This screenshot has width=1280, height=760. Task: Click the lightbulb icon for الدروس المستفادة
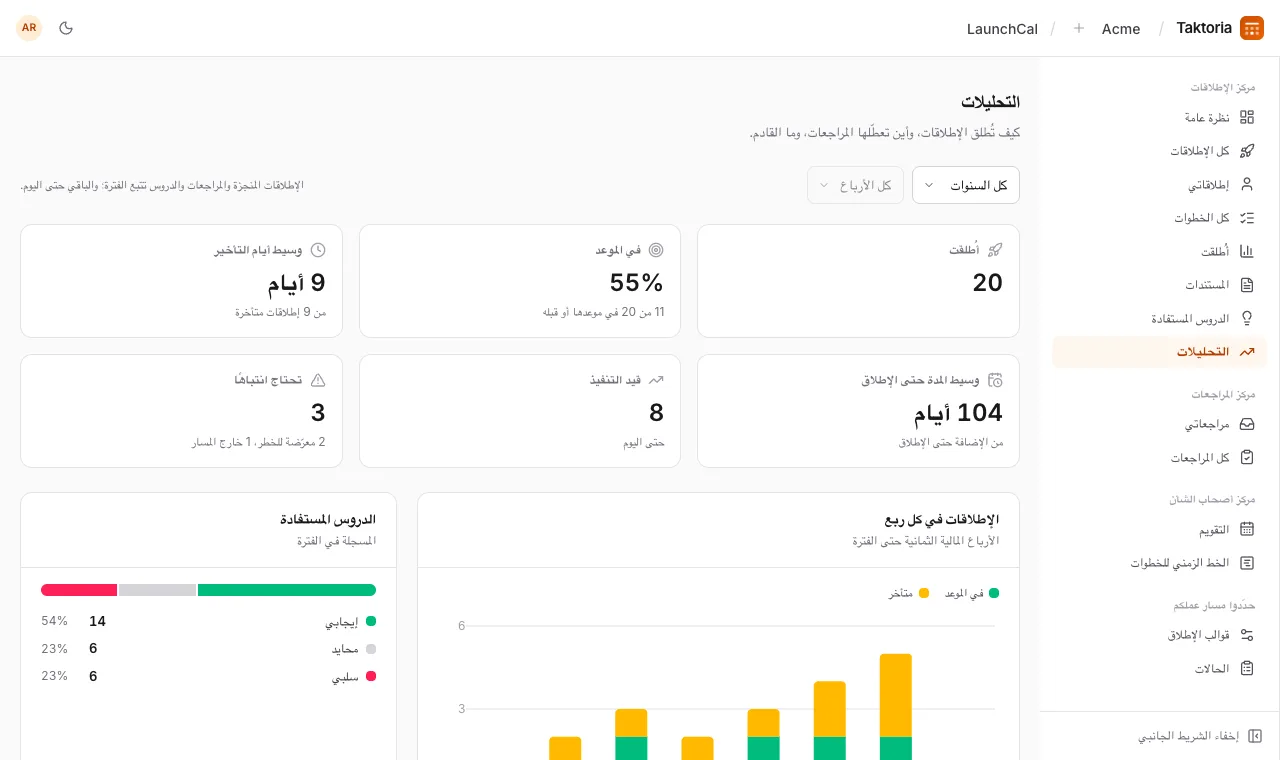1247,318
